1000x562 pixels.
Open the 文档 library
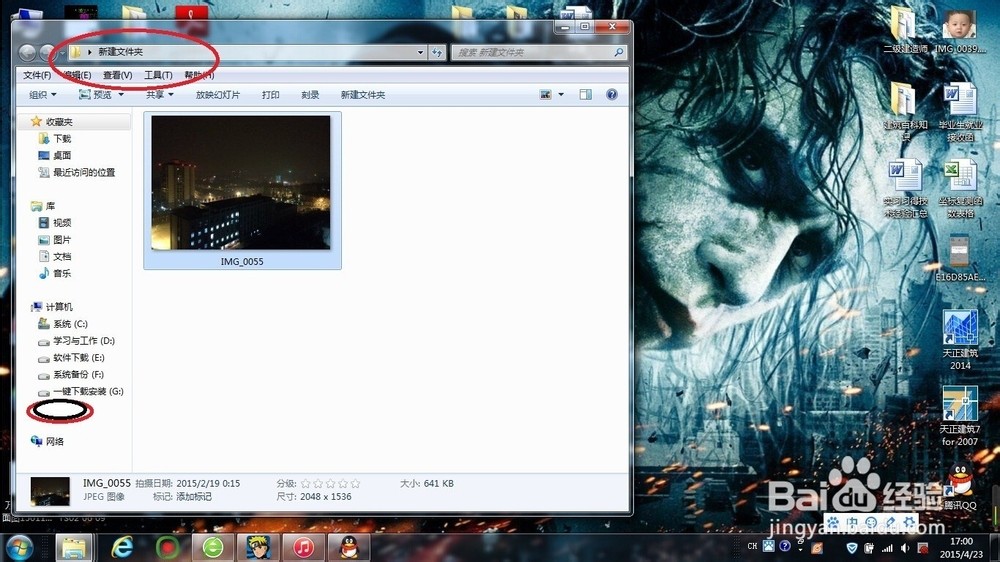61,256
